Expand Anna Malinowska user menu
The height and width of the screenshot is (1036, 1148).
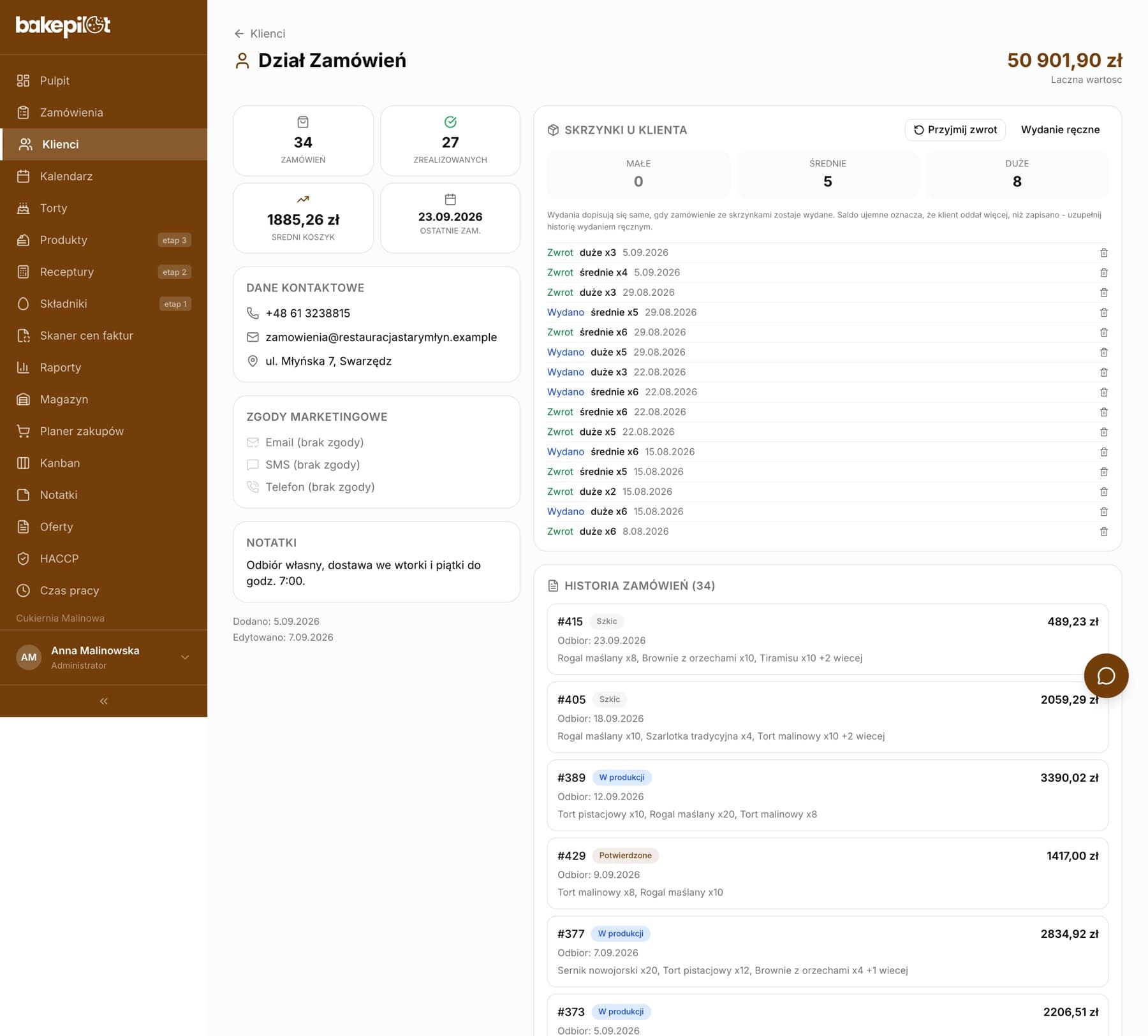185,657
